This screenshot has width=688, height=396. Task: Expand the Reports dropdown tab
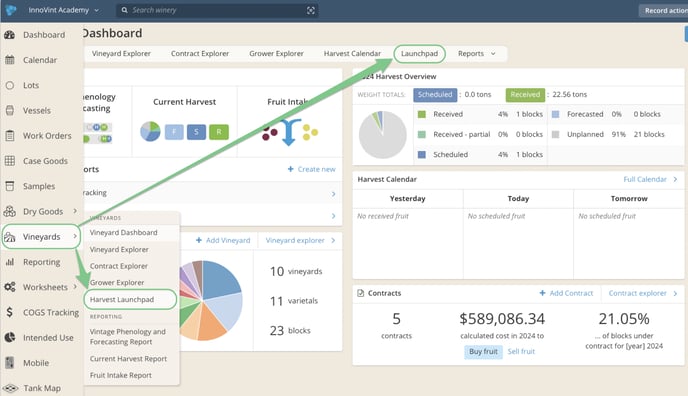tap(477, 54)
